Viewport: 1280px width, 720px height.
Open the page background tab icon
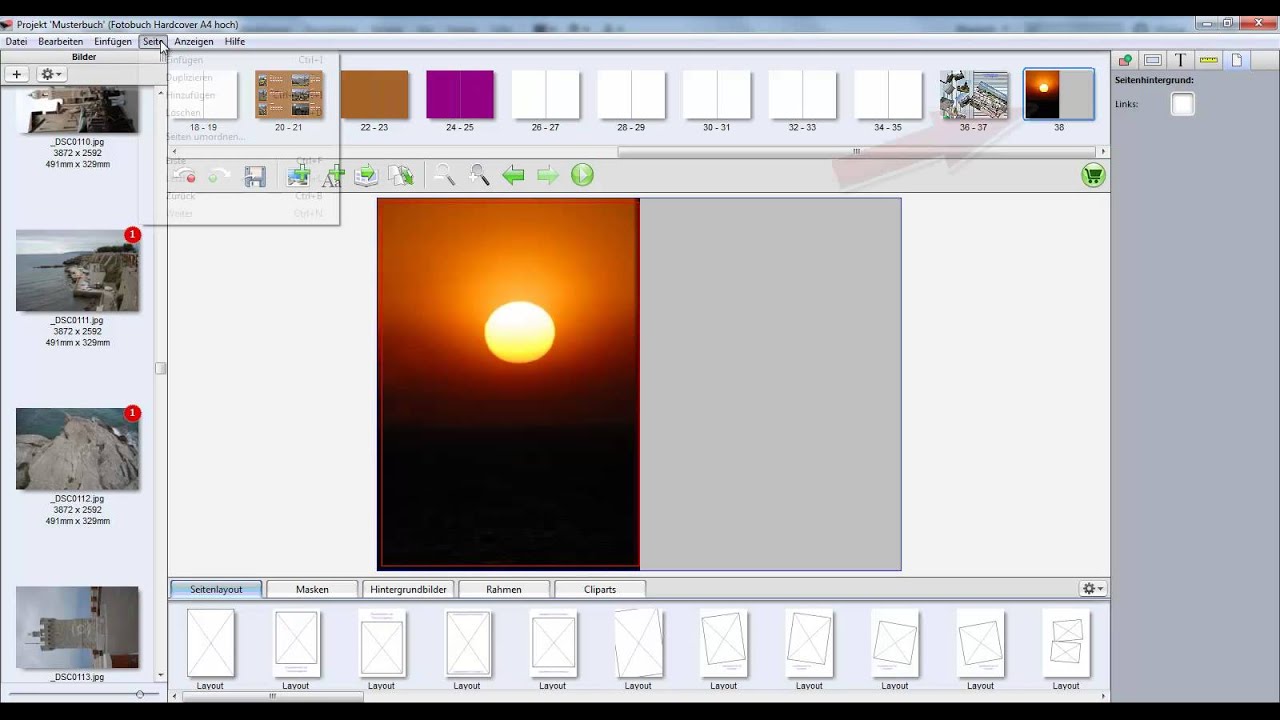(x=1236, y=60)
